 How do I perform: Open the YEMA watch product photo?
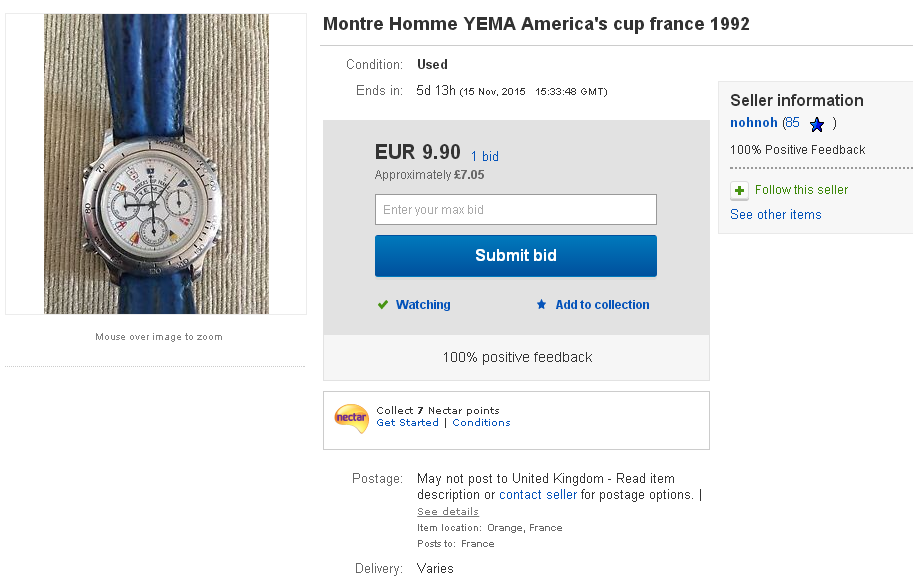point(156,164)
